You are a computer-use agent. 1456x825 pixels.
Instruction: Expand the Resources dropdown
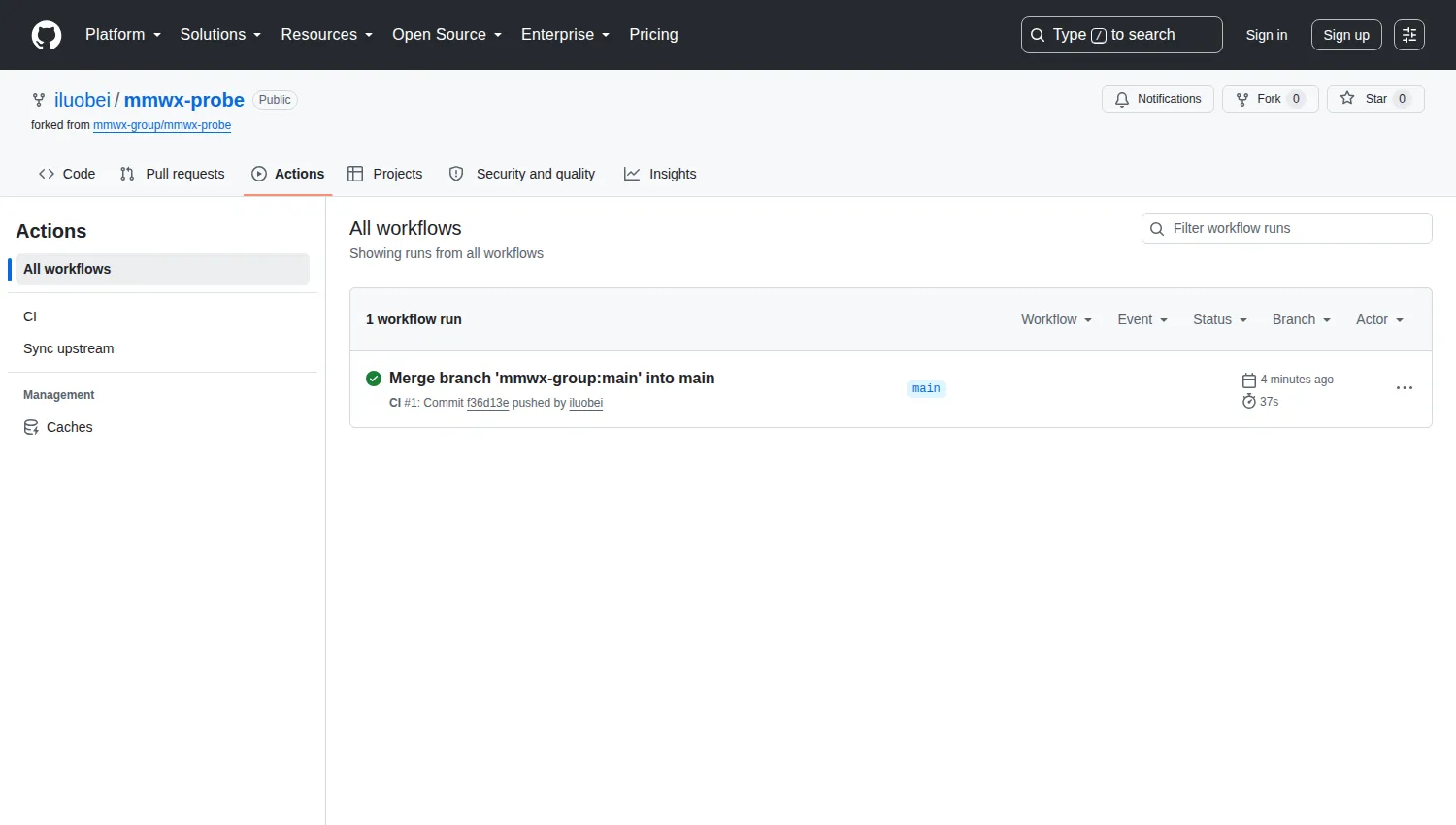[327, 35]
